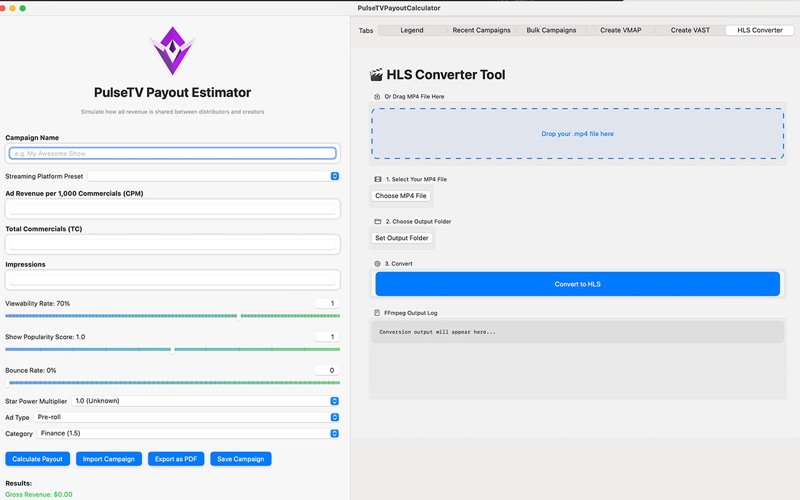Click the PulseTV purple logo

172,51
